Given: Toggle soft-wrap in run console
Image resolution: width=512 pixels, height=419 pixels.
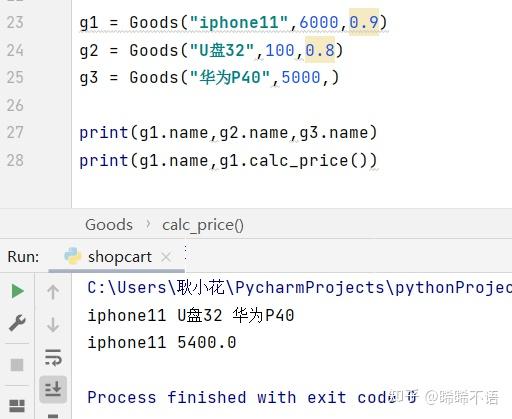Looking at the screenshot, I should 53,357.
